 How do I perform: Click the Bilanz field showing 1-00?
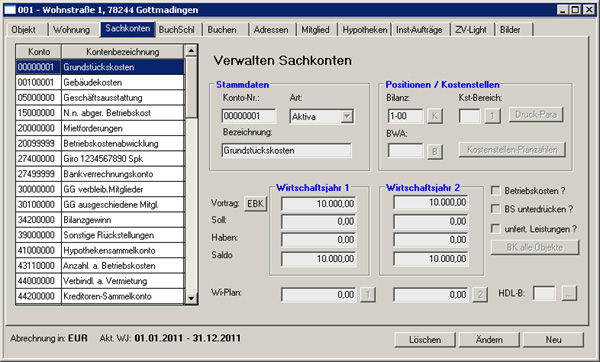pyautogui.click(x=405, y=116)
